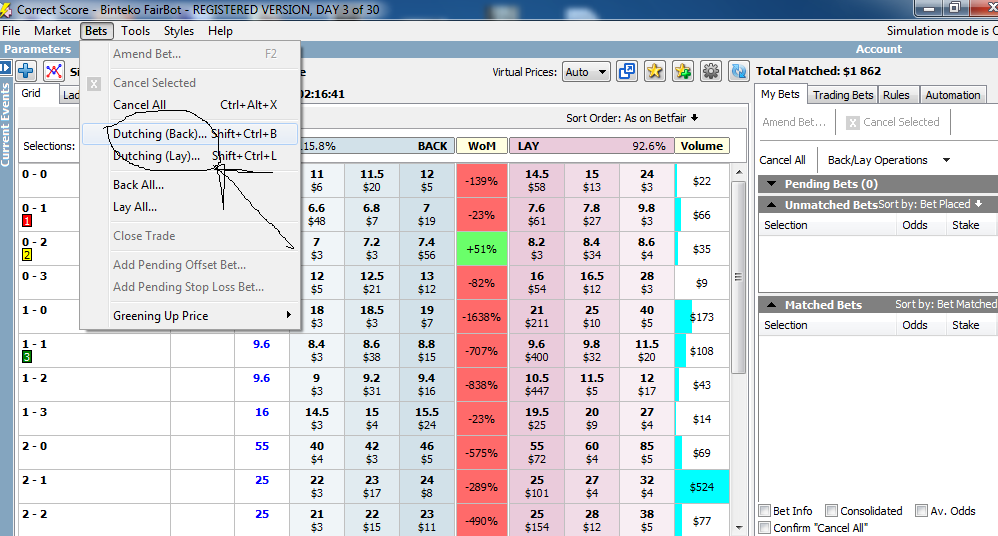Change Matched Bets sort by Bet Matched
Viewport: 998px width, 536px height.
(946, 304)
